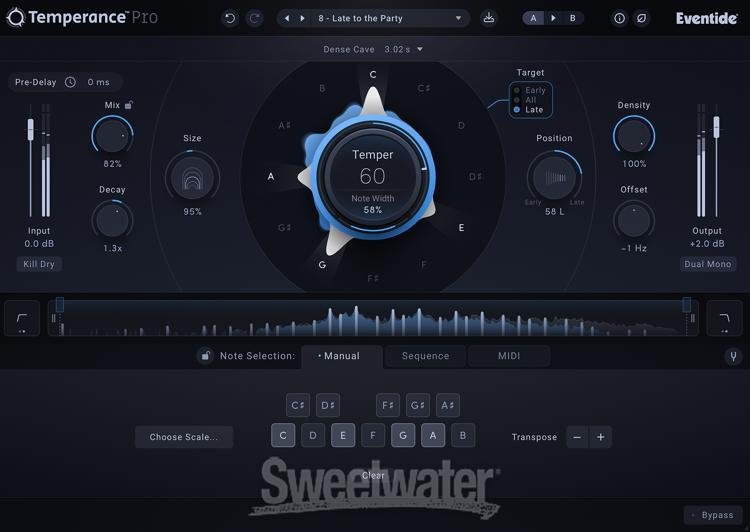The width and height of the screenshot is (750, 532).
Task: Click the undo arrow icon
Action: coord(230,18)
